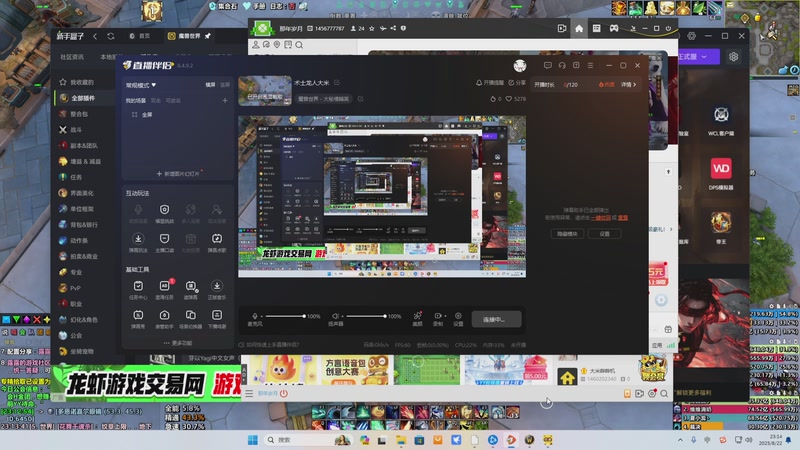800x450 pixels.
Task: Click the speaker icon beside 扬声器 slider
Action: coord(335,316)
